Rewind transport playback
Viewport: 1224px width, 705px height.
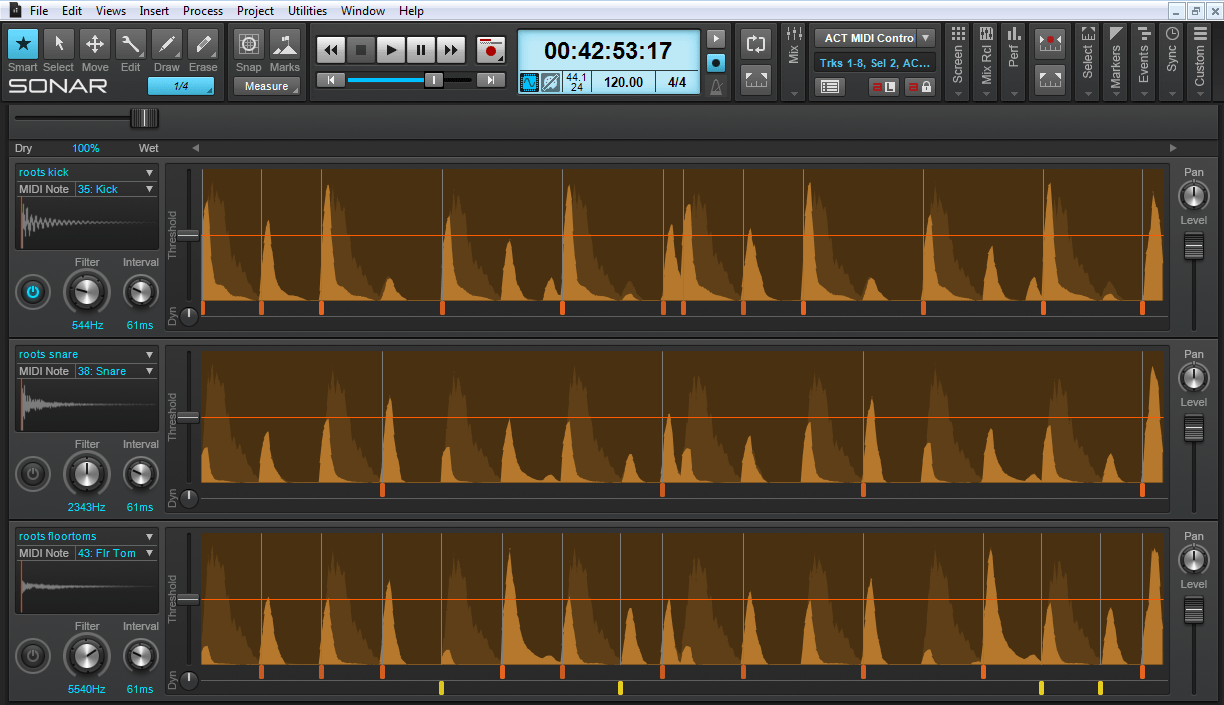[x=332, y=49]
